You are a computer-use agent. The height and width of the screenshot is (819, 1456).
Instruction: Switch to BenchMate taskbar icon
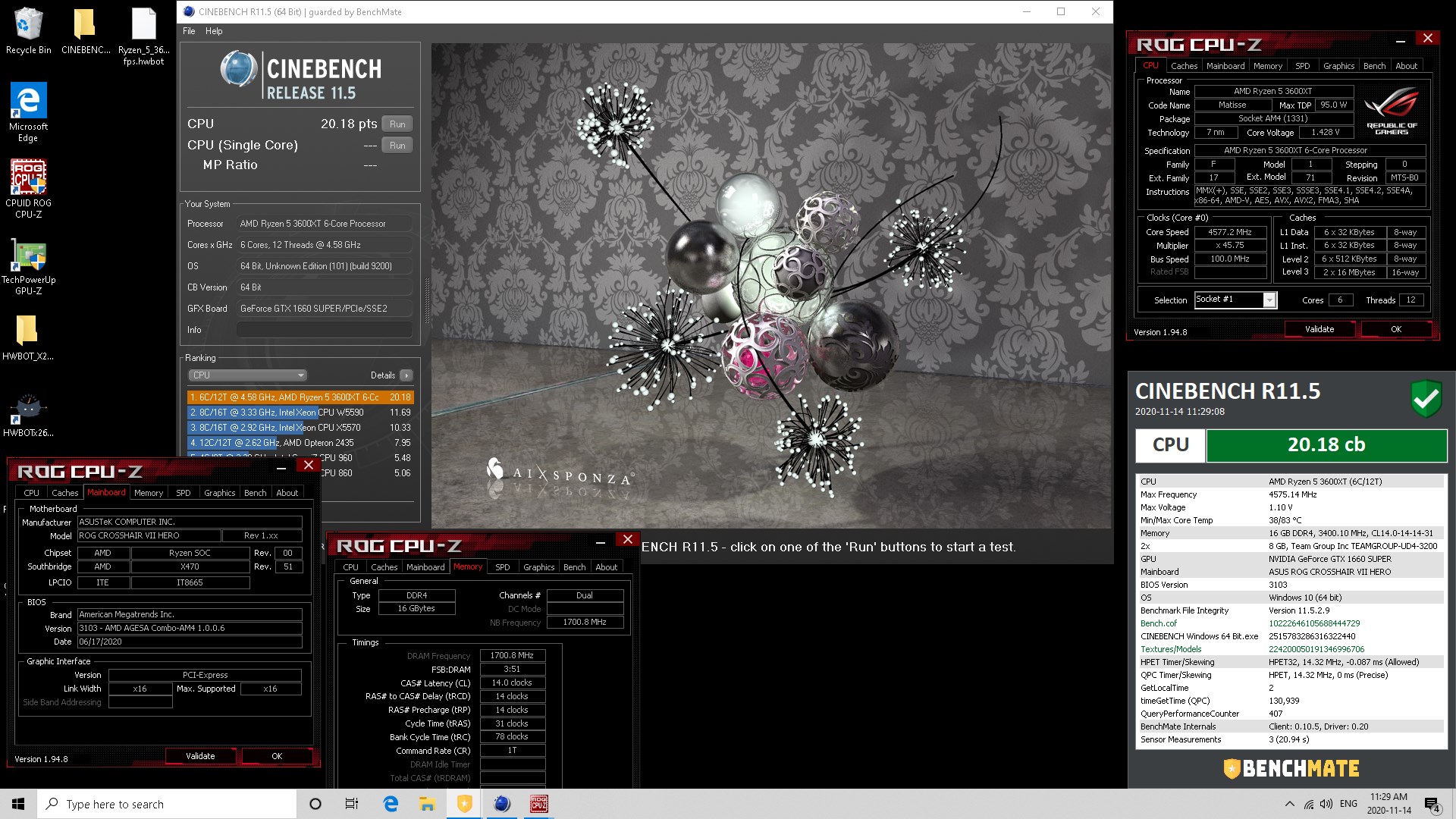464,804
